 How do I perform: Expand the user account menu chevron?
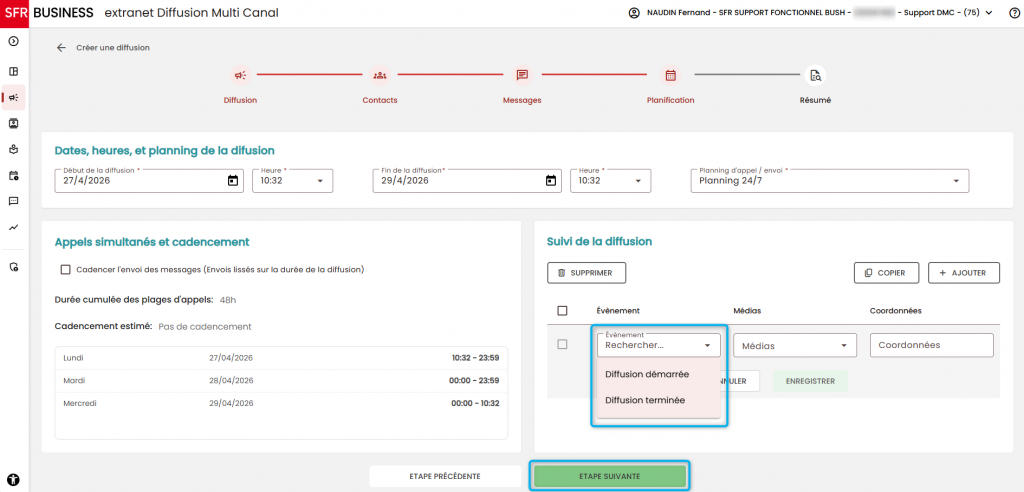tap(989, 13)
